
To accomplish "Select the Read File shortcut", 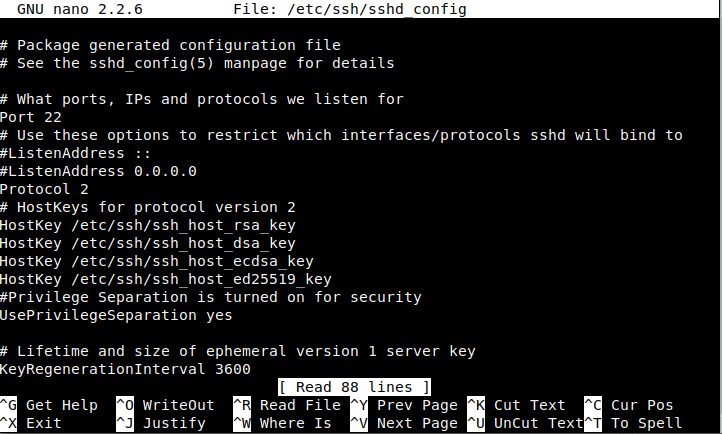I will [300, 405].
